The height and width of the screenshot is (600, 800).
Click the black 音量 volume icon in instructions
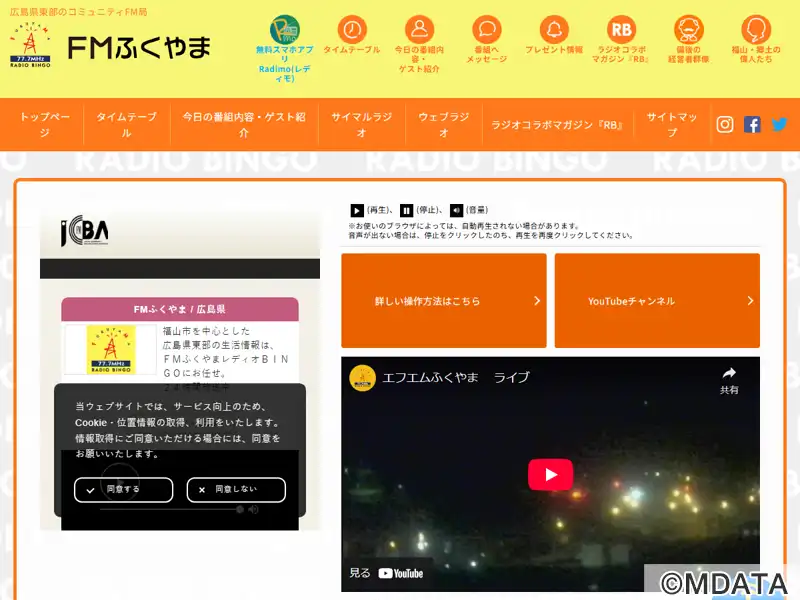(456, 210)
